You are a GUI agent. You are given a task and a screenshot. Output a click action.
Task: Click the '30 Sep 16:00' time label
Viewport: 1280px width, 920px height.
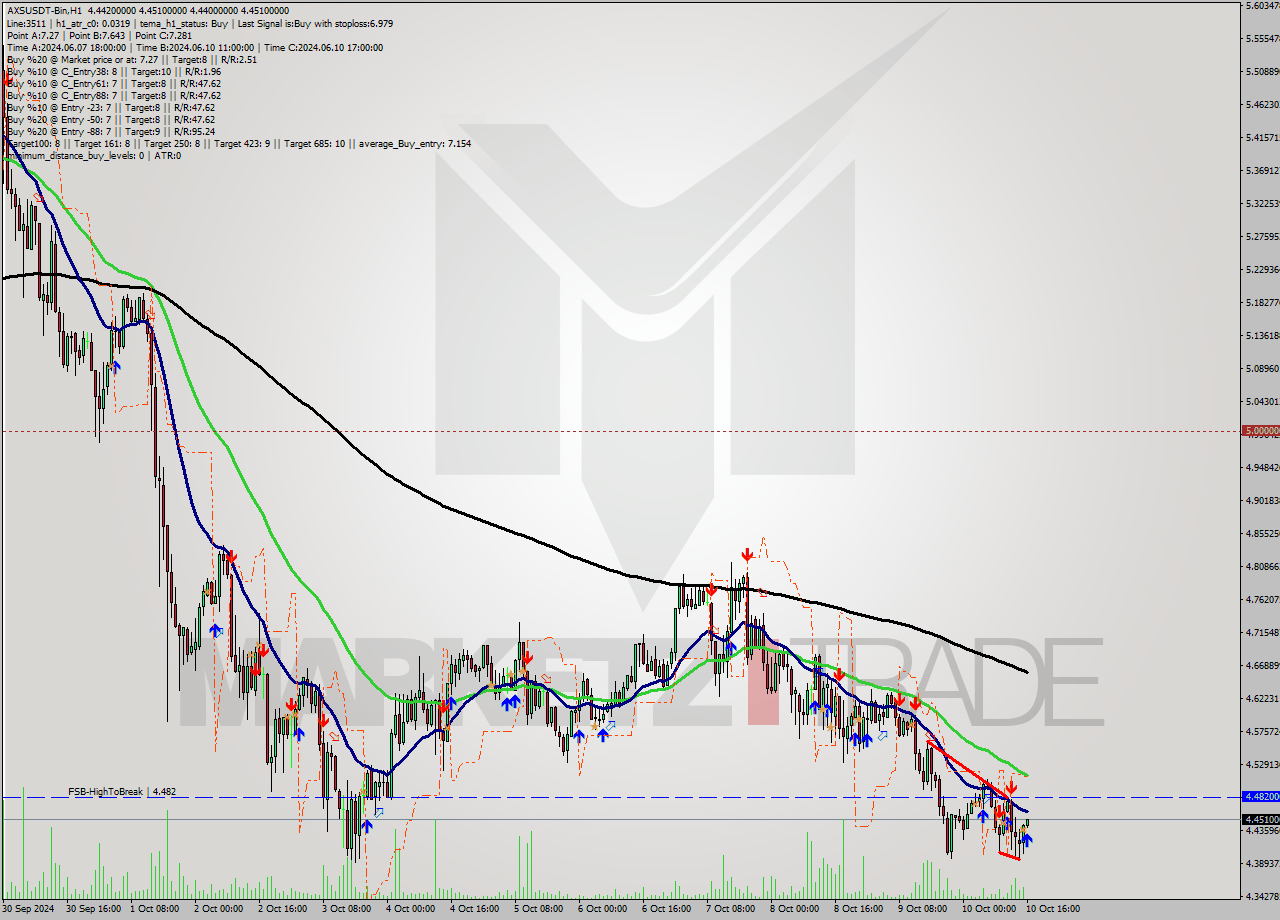pos(92,909)
